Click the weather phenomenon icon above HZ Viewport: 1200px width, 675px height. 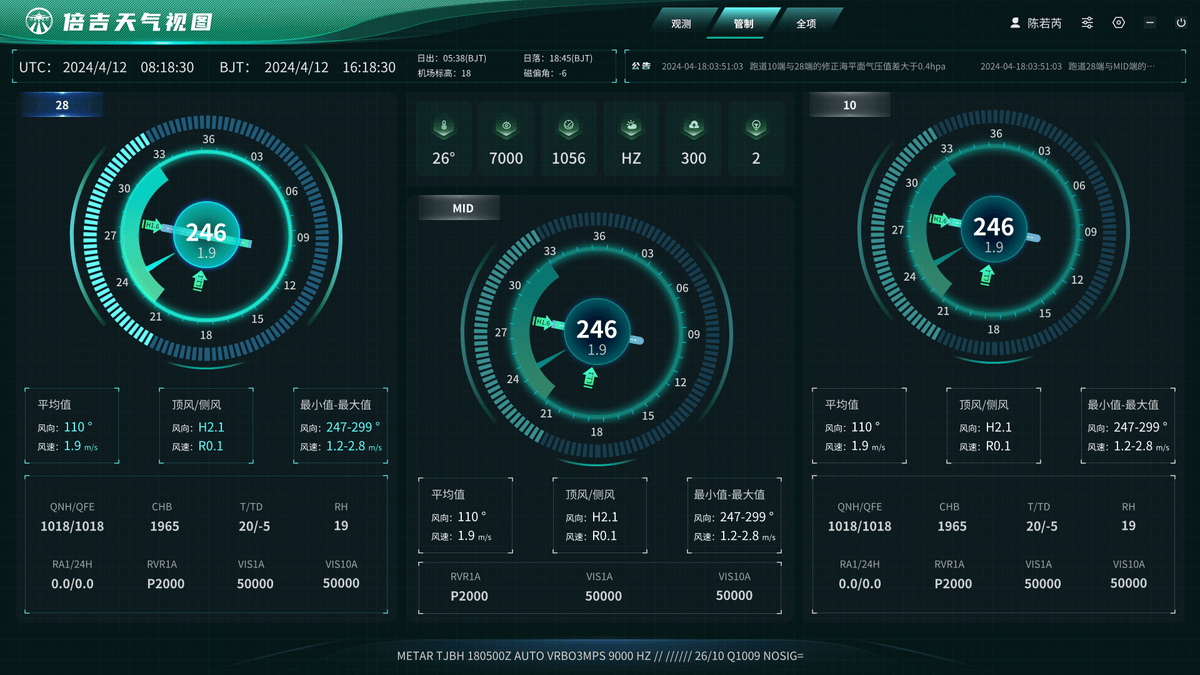pos(631,128)
